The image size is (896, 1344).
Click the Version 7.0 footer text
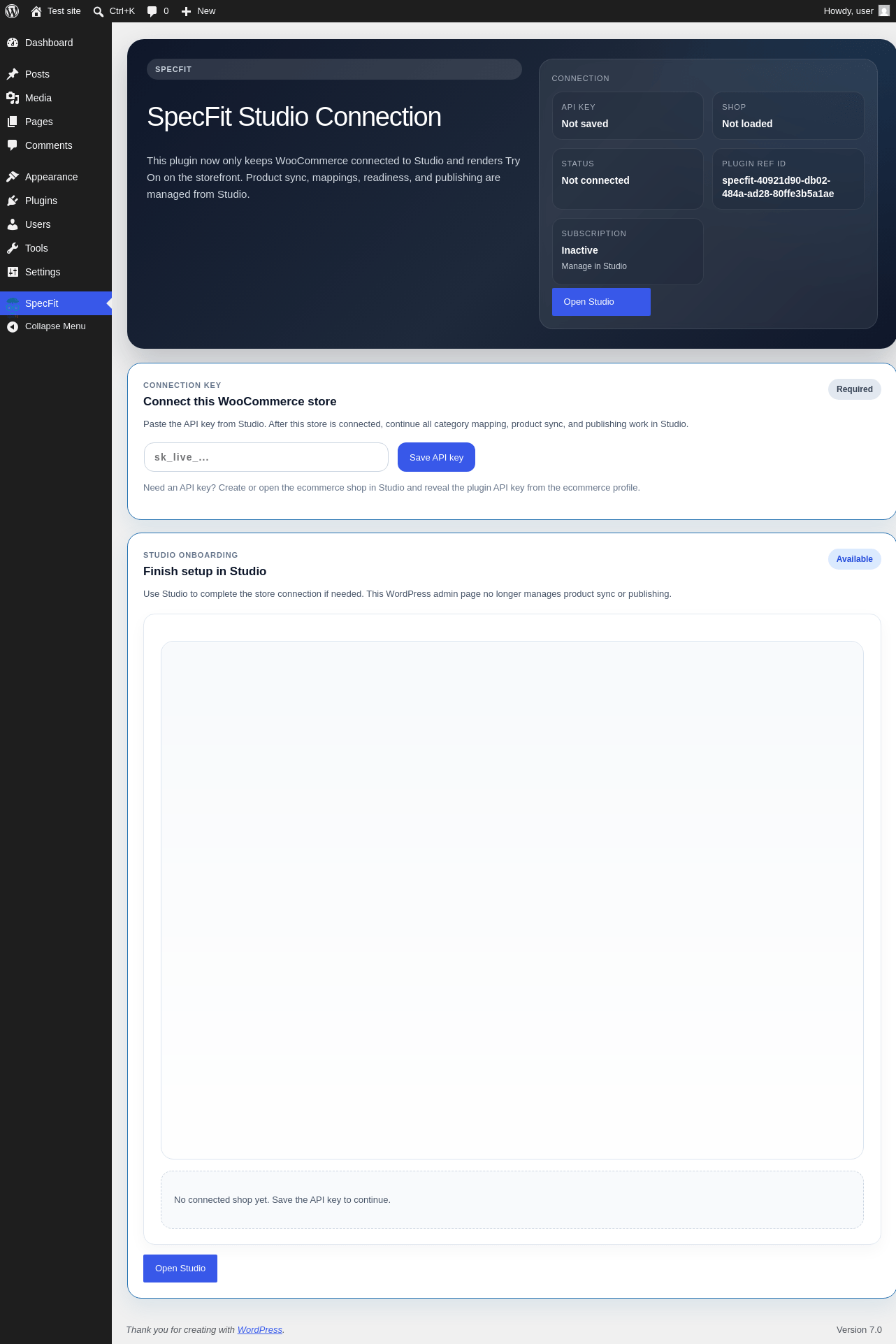859,1330
